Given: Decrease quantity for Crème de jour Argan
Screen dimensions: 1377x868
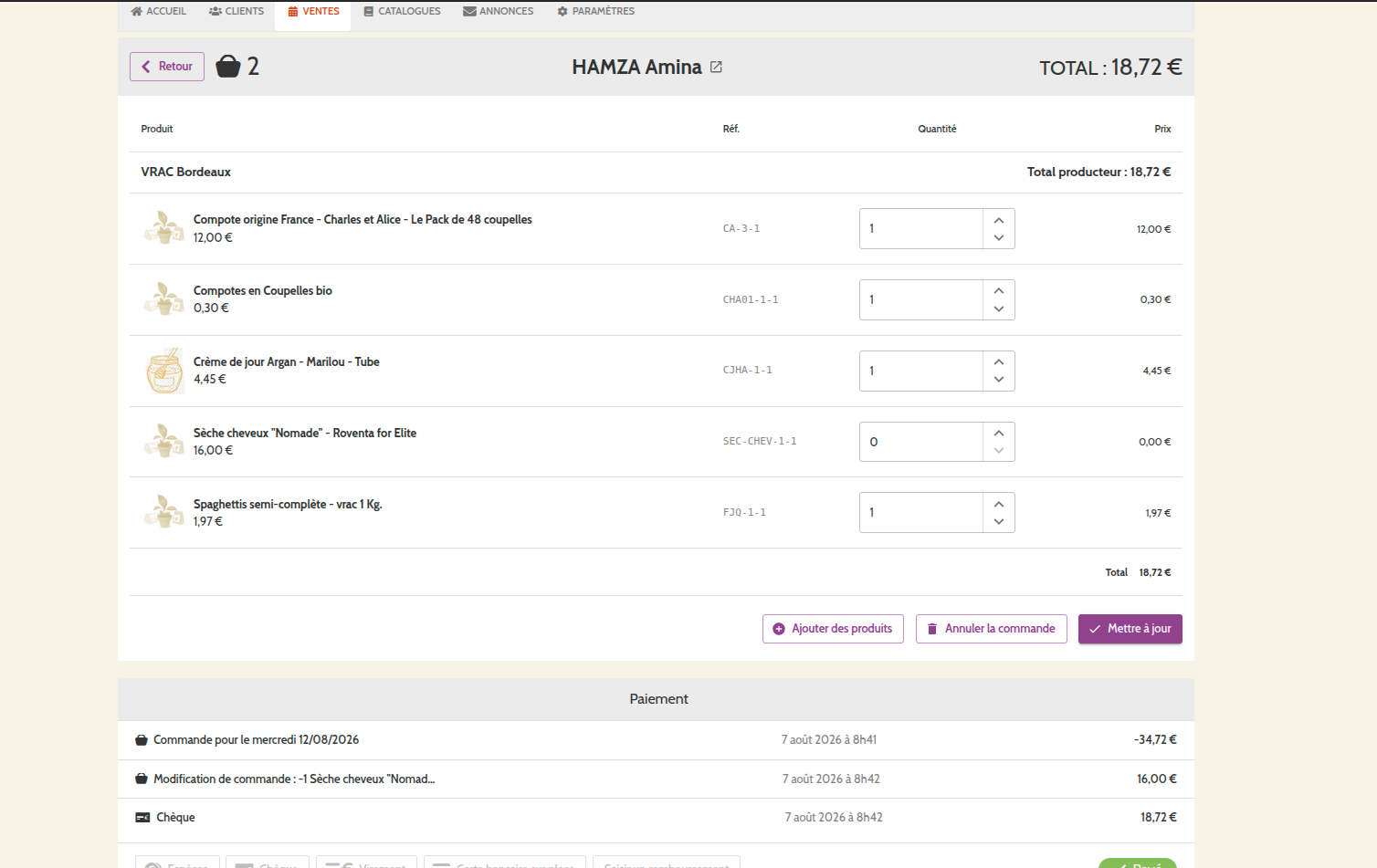Looking at the screenshot, I should (999, 380).
